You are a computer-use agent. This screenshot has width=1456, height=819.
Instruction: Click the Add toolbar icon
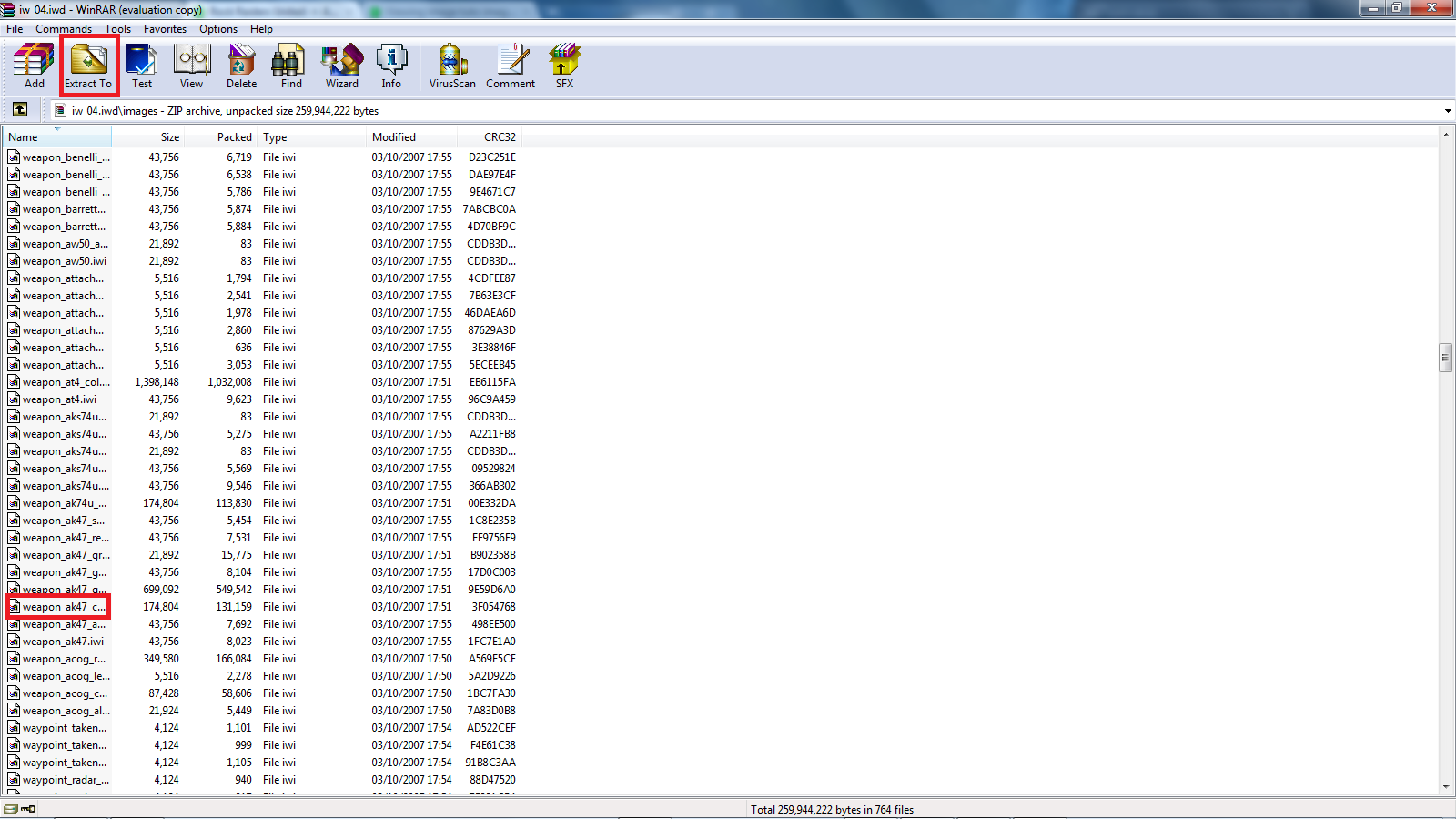(x=34, y=66)
